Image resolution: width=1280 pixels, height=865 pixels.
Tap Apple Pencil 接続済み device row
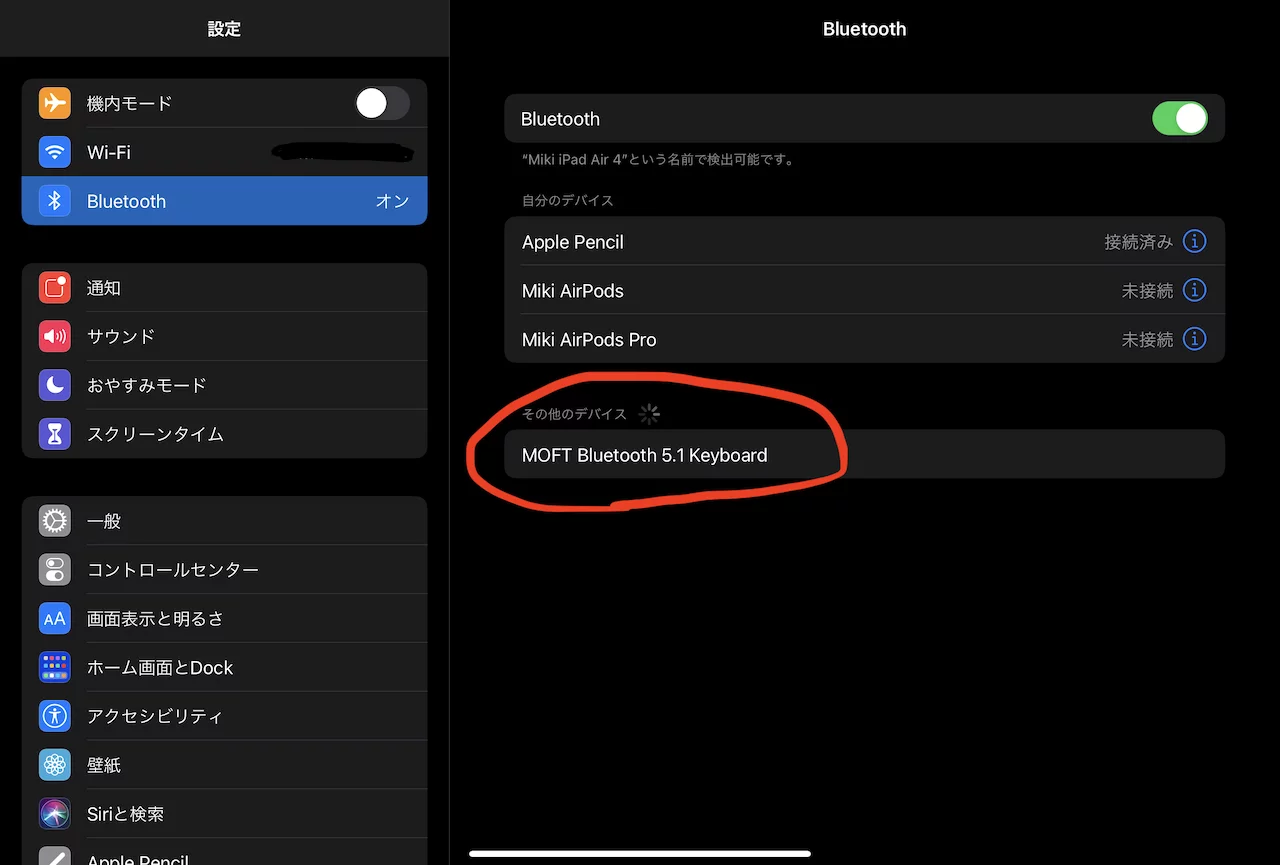click(x=864, y=241)
